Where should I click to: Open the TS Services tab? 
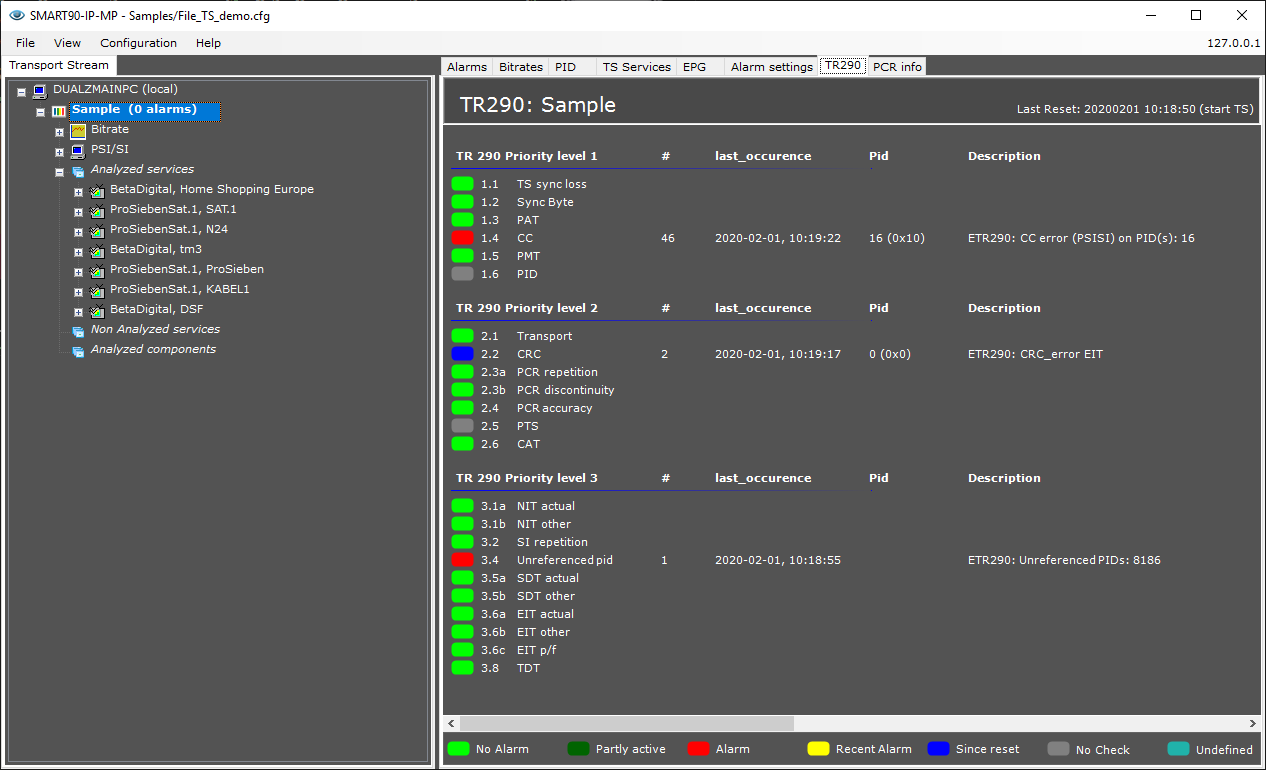[637, 67]
